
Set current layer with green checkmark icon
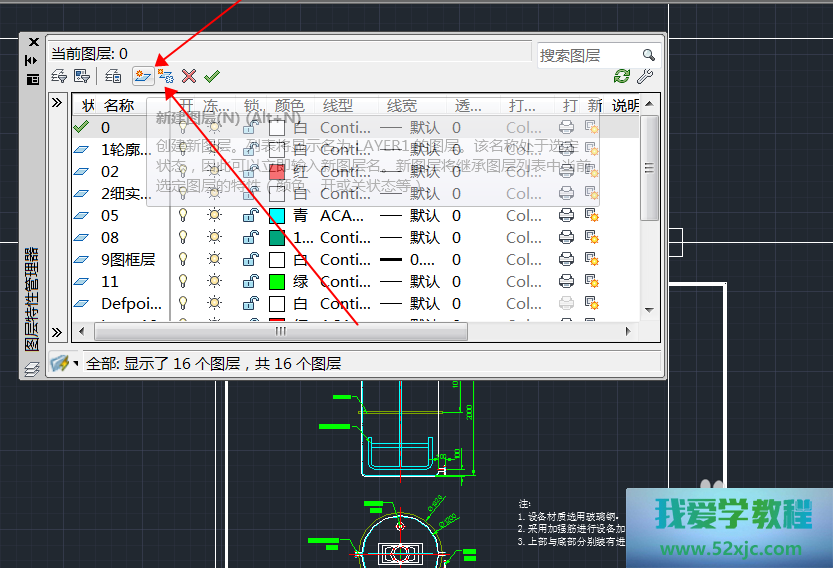[212, 76]
